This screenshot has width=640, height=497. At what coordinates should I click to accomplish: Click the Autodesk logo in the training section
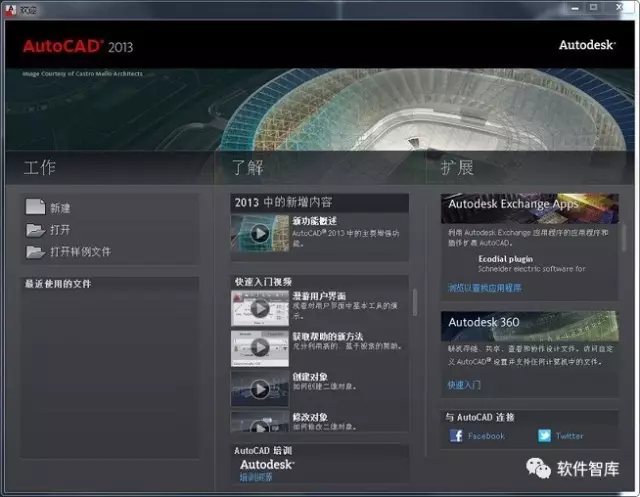click(x=267, y=464)
